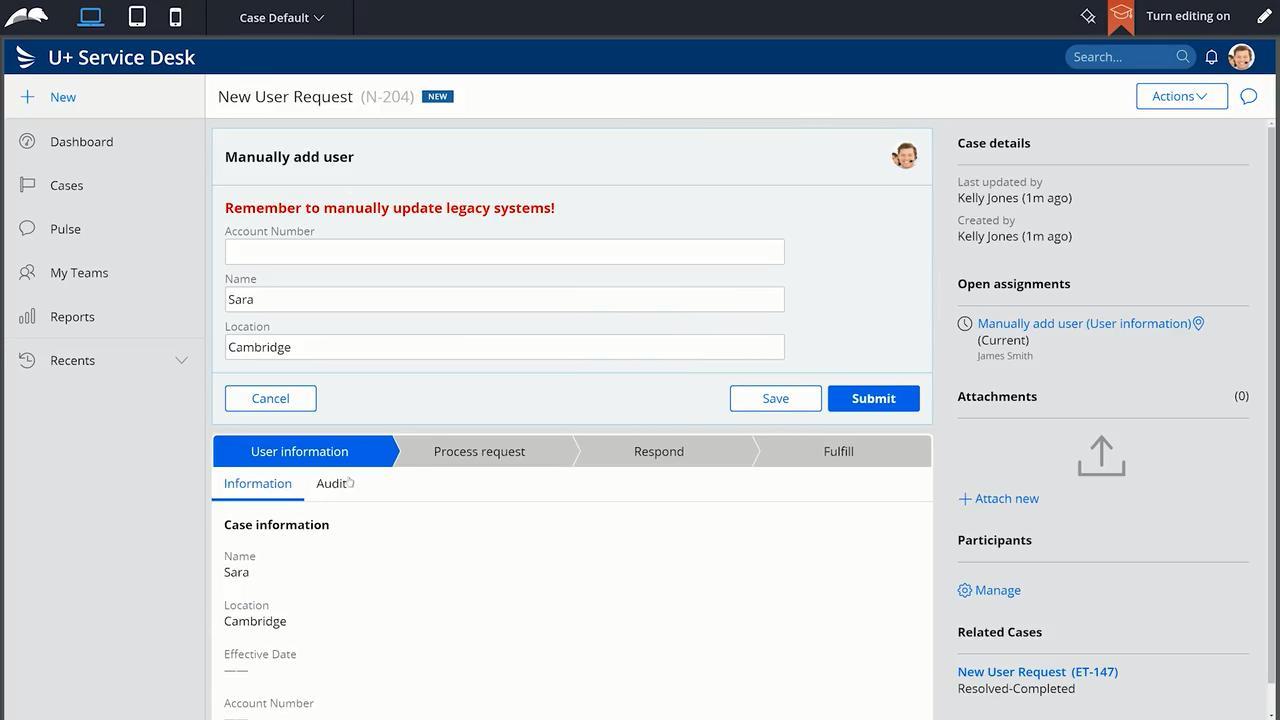1280x720 pixels.
Task: Switch to mobile phone preview icon
Action: coord(175,17)
